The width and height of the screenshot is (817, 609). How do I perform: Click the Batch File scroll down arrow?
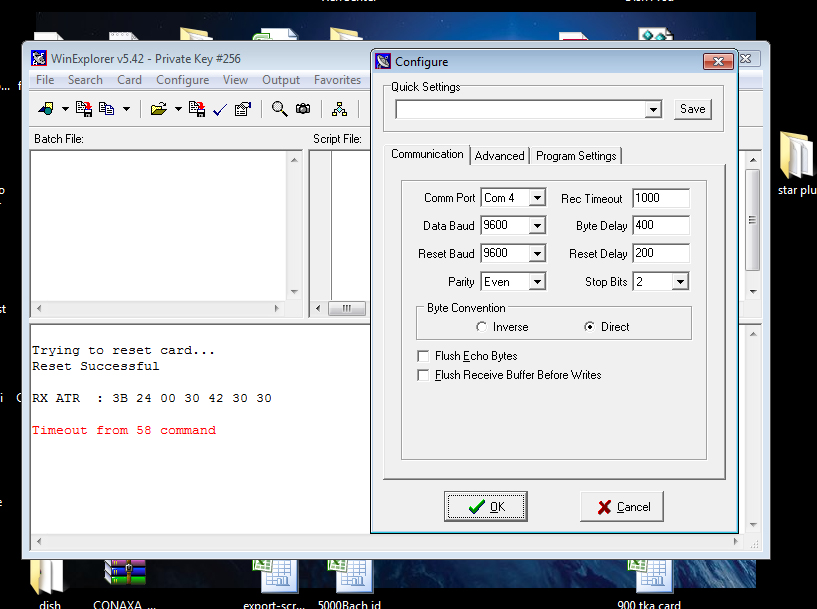click(x=294, y=292)
